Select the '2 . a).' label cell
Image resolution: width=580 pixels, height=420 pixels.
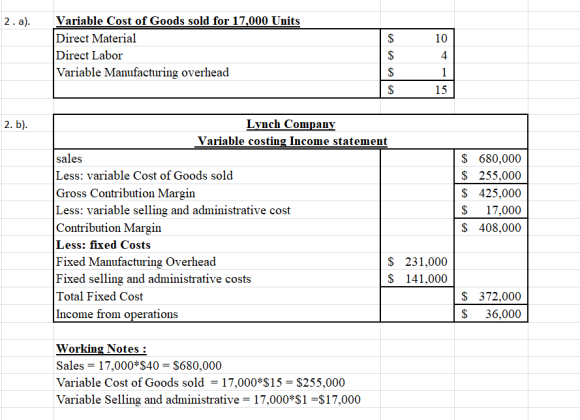click(17, 21)
